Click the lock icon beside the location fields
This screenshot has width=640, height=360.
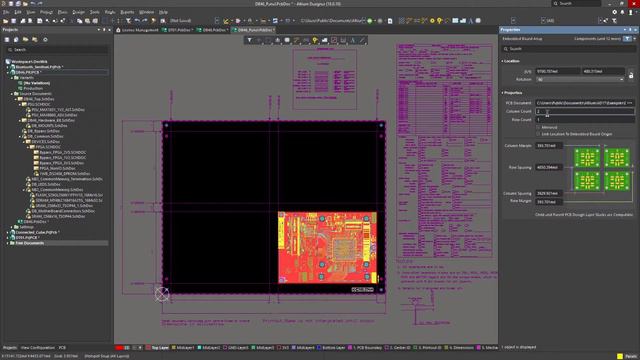click(631, 75)
